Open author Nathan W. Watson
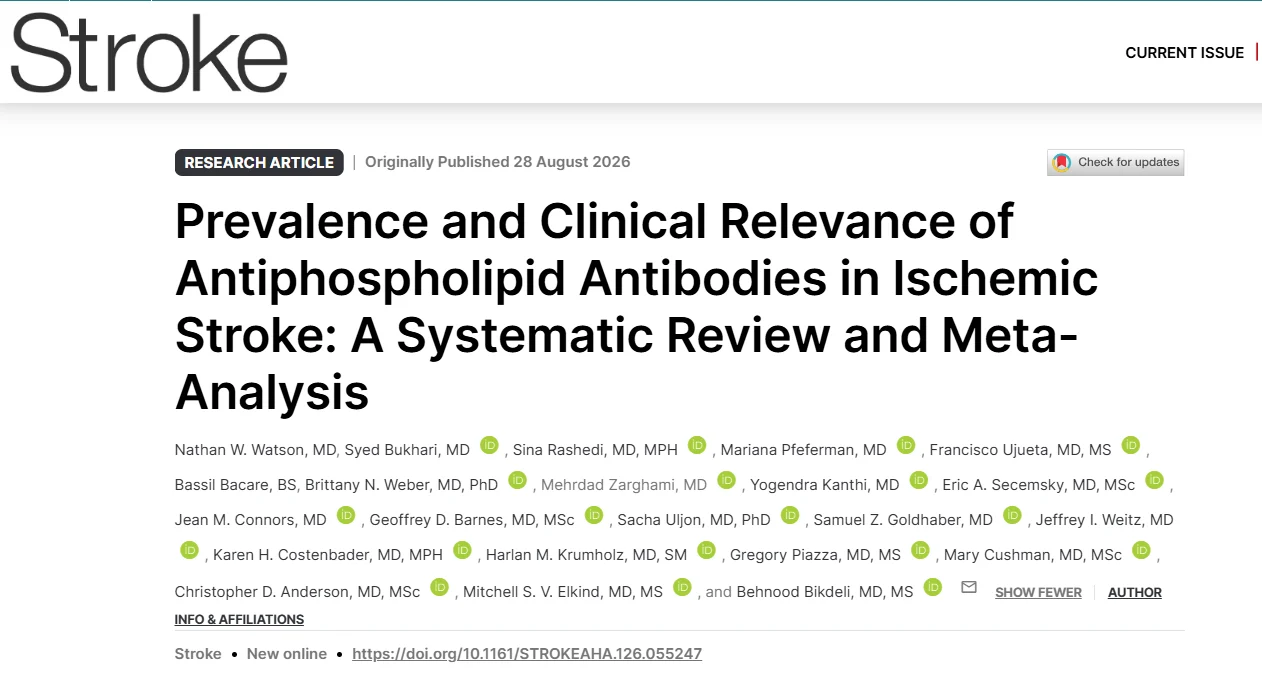Screen dimensions: 1262x673 click(254, 450)
